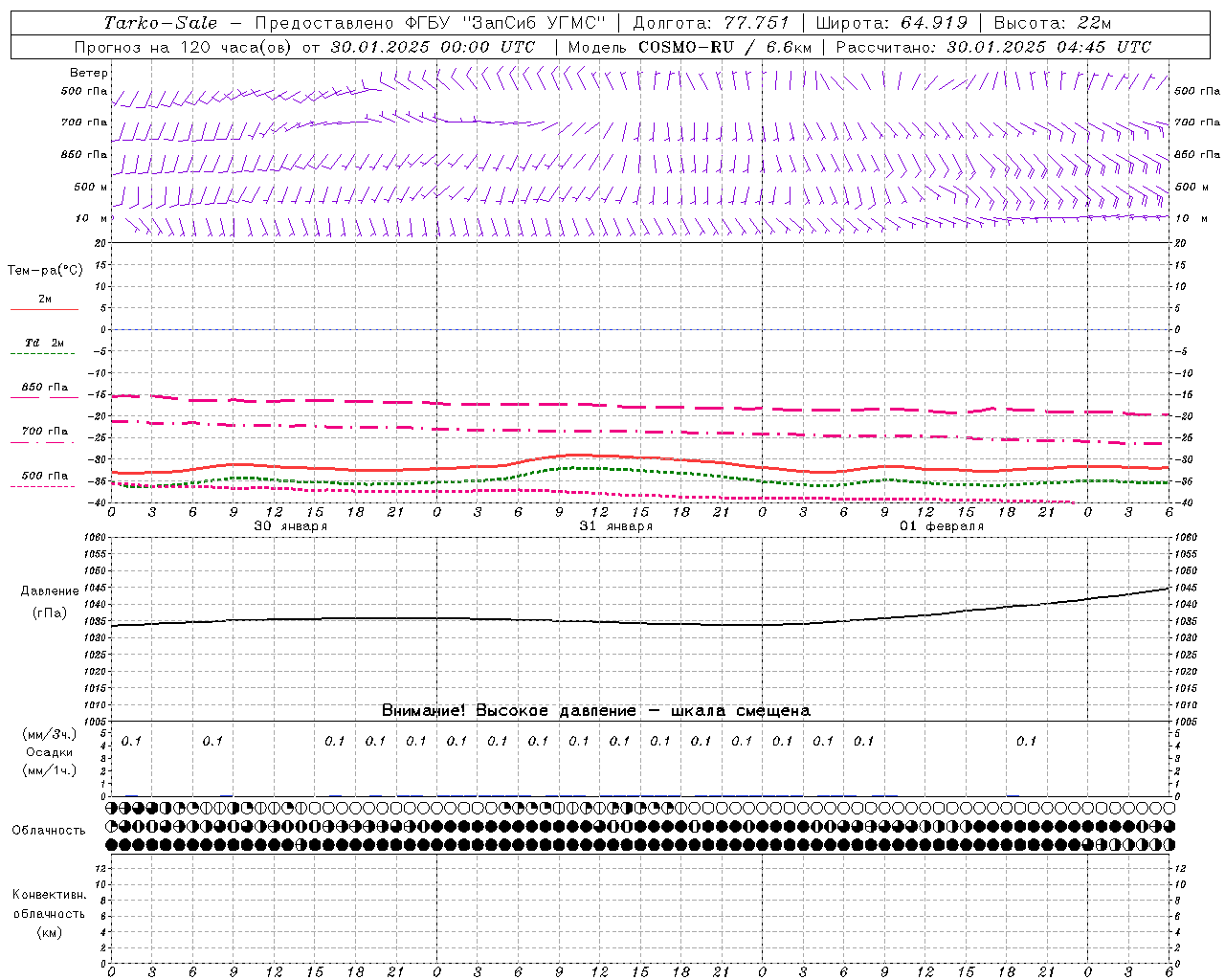Click "(км)" unit under convective cloud label

tap(49, 932)
